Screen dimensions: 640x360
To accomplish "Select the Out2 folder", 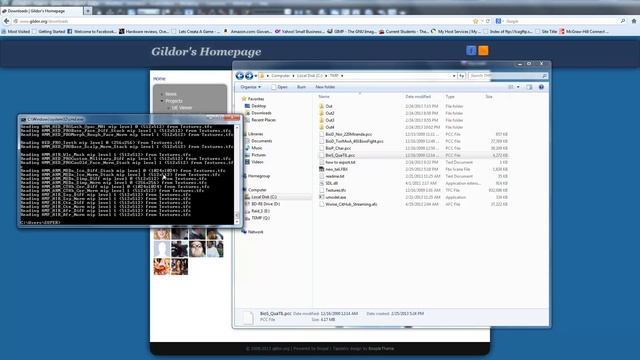I will pyautogui.click(x=330, y=113).
